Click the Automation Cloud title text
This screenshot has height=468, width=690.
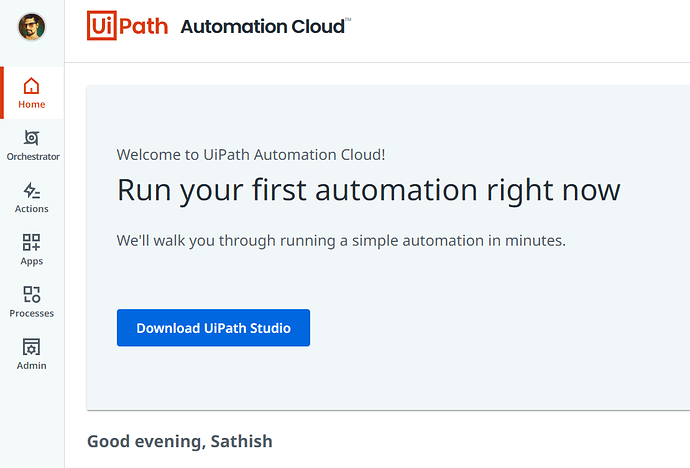click(262, 27)
